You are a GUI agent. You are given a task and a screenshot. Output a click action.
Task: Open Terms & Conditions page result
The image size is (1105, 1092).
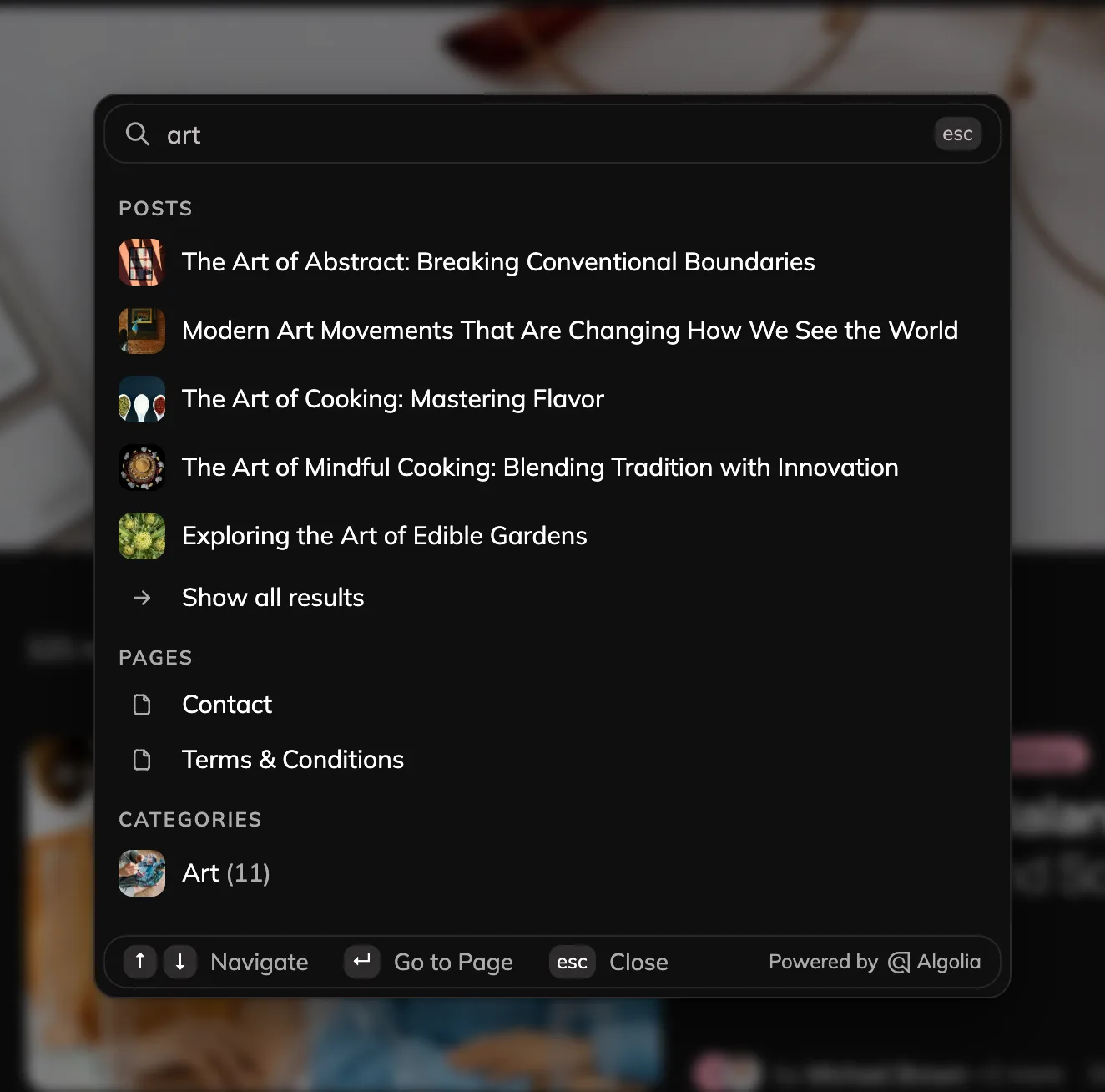tap(293, 760)
